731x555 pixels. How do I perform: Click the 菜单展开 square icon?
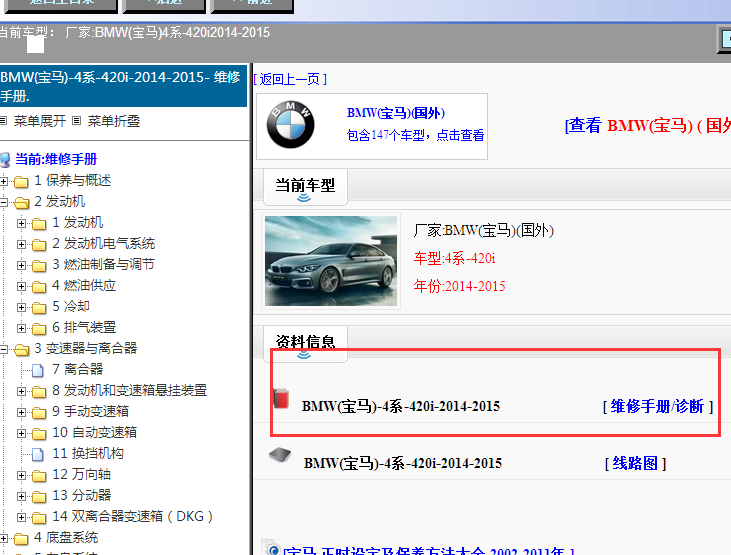[4, 121]
